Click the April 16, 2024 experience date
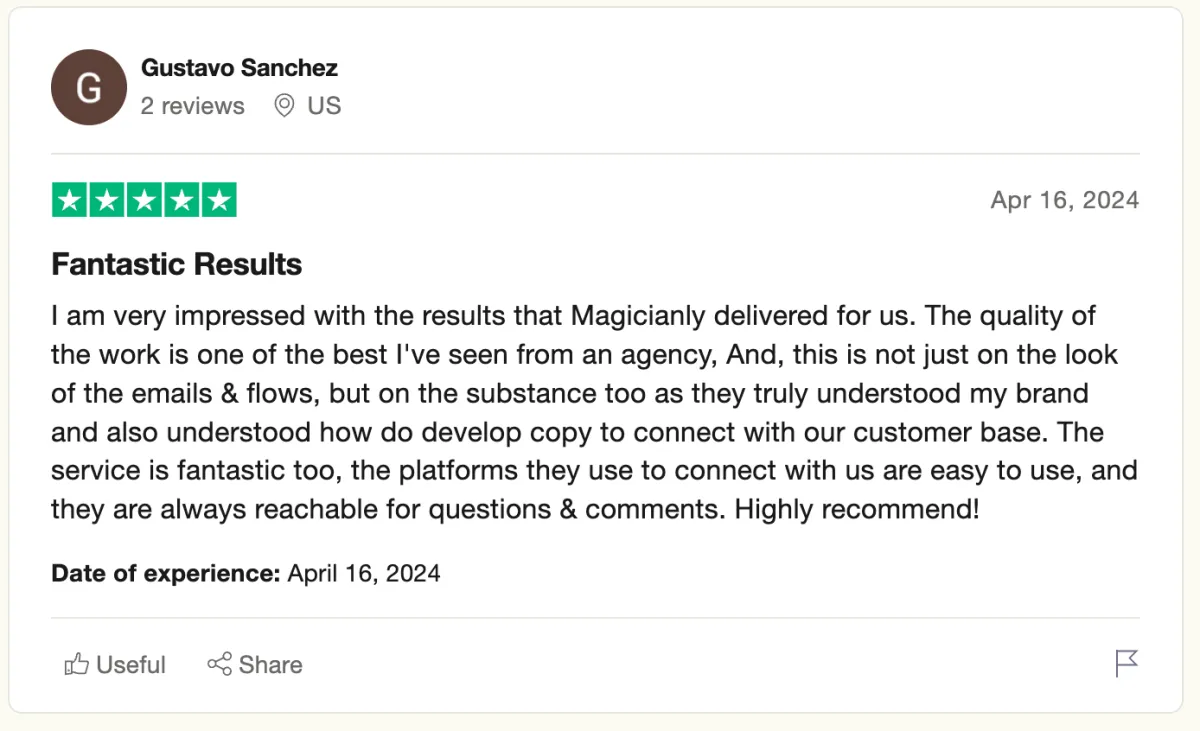 (364, 574)
